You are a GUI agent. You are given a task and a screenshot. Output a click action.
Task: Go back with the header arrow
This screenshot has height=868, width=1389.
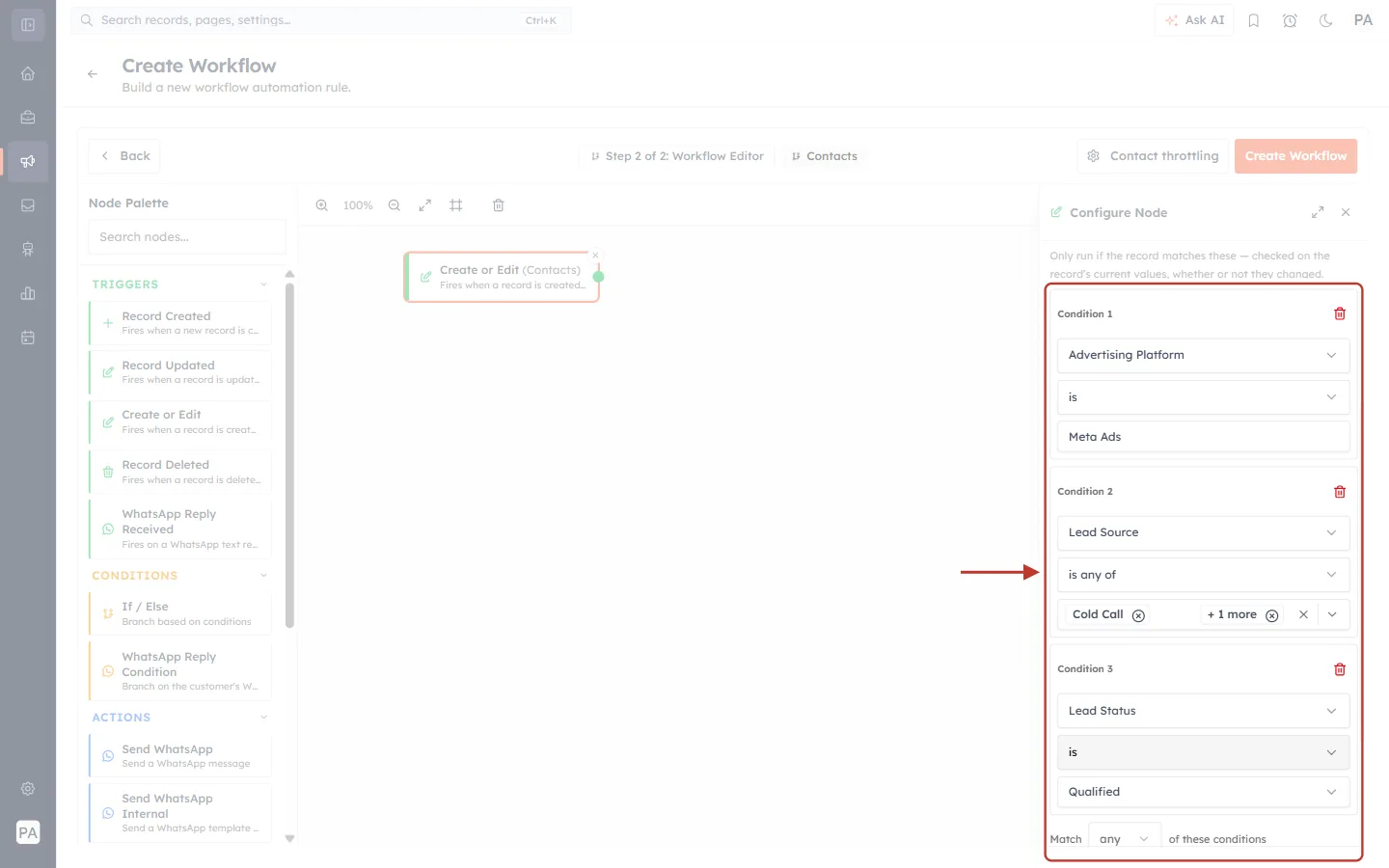point(93,73)
